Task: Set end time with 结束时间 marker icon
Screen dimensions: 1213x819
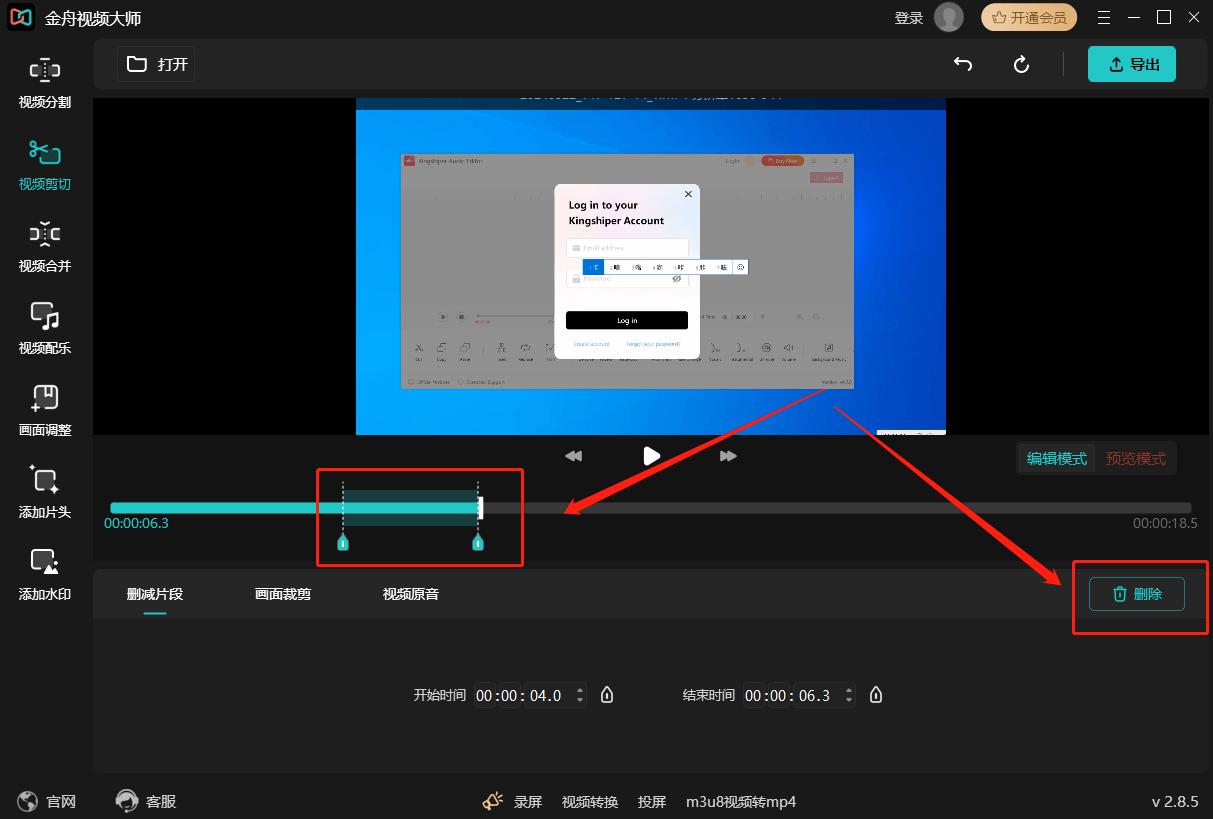Action: coord(876,695)
